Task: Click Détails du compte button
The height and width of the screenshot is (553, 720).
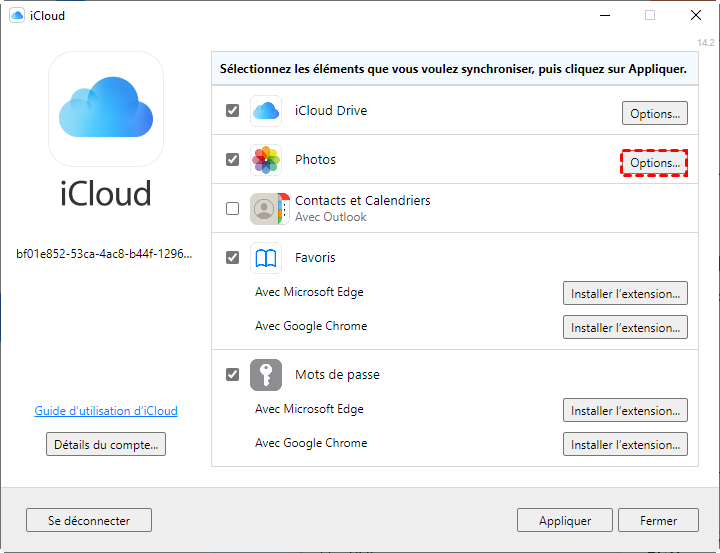Action: tap(106, 444)
